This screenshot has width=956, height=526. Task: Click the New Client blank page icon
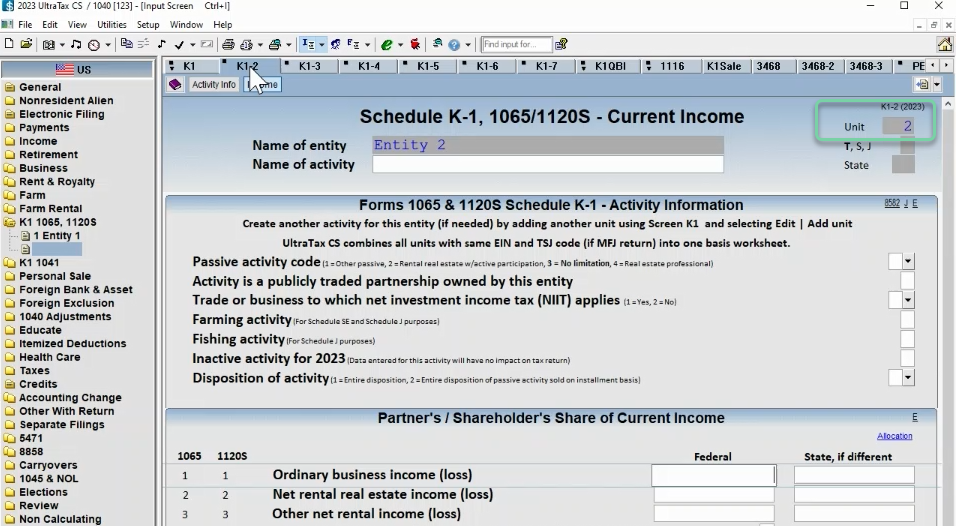[x=9, y=45]
